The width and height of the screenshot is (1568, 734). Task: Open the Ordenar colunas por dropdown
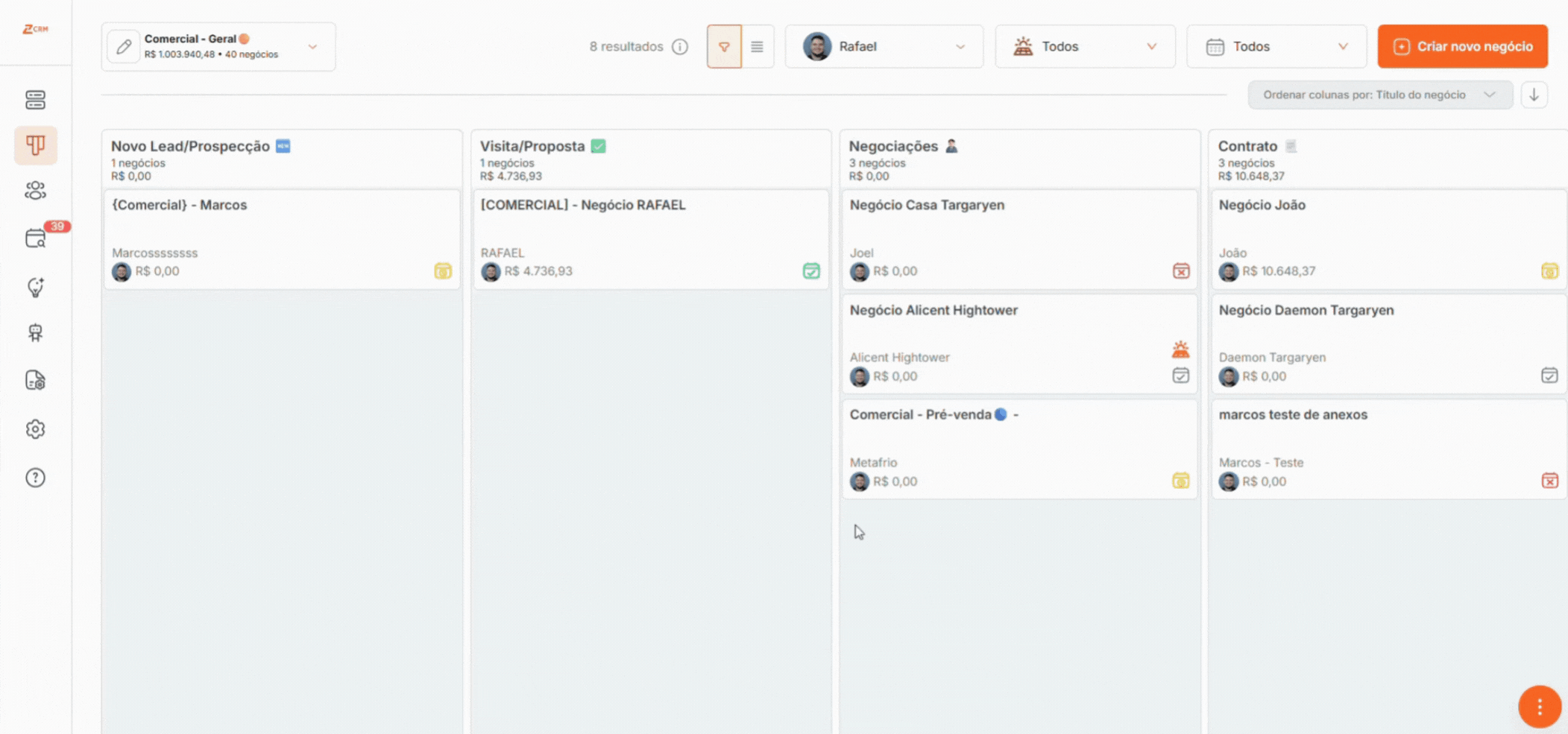(1379, 95)
